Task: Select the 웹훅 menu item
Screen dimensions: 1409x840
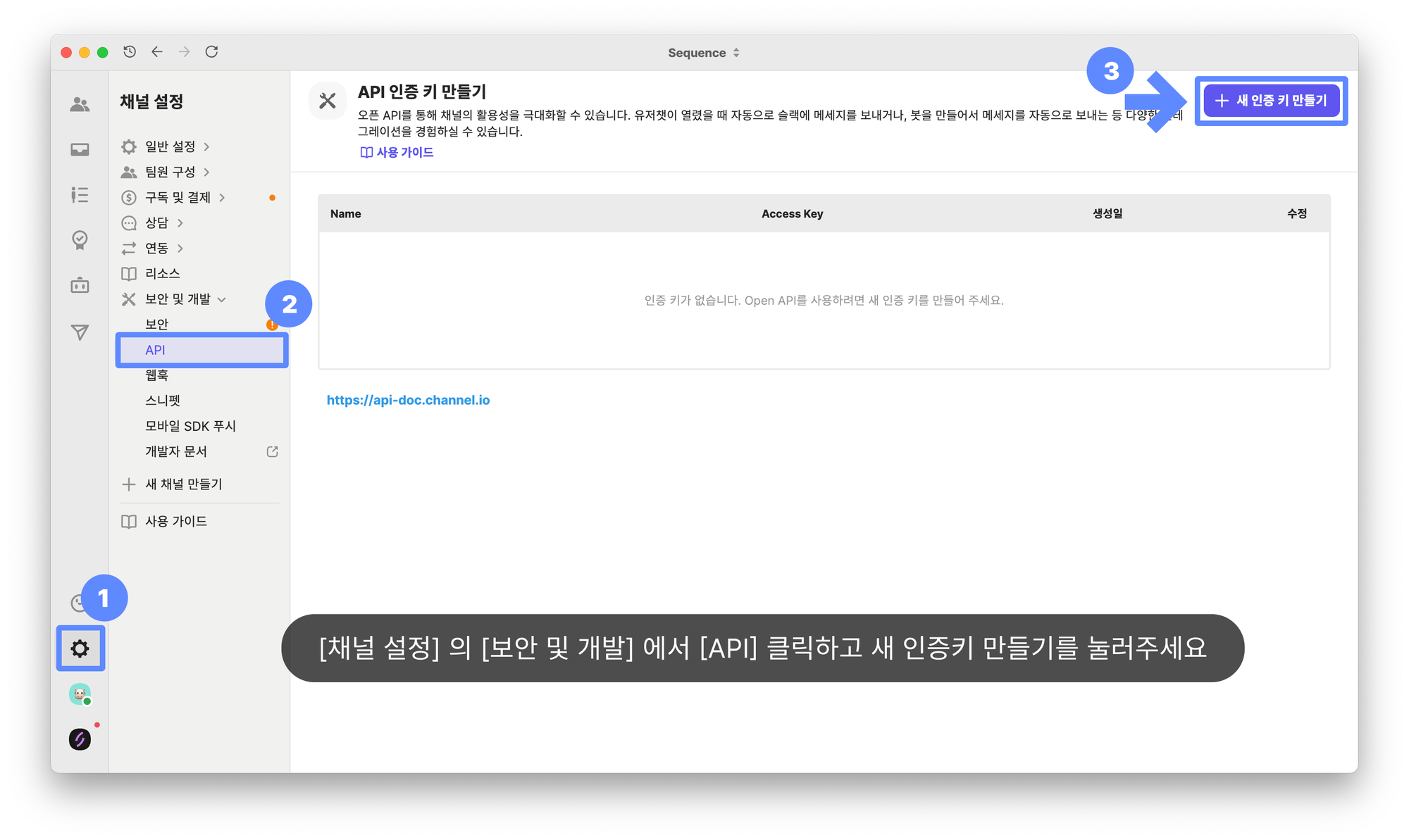Action: (x=157, y=375)
